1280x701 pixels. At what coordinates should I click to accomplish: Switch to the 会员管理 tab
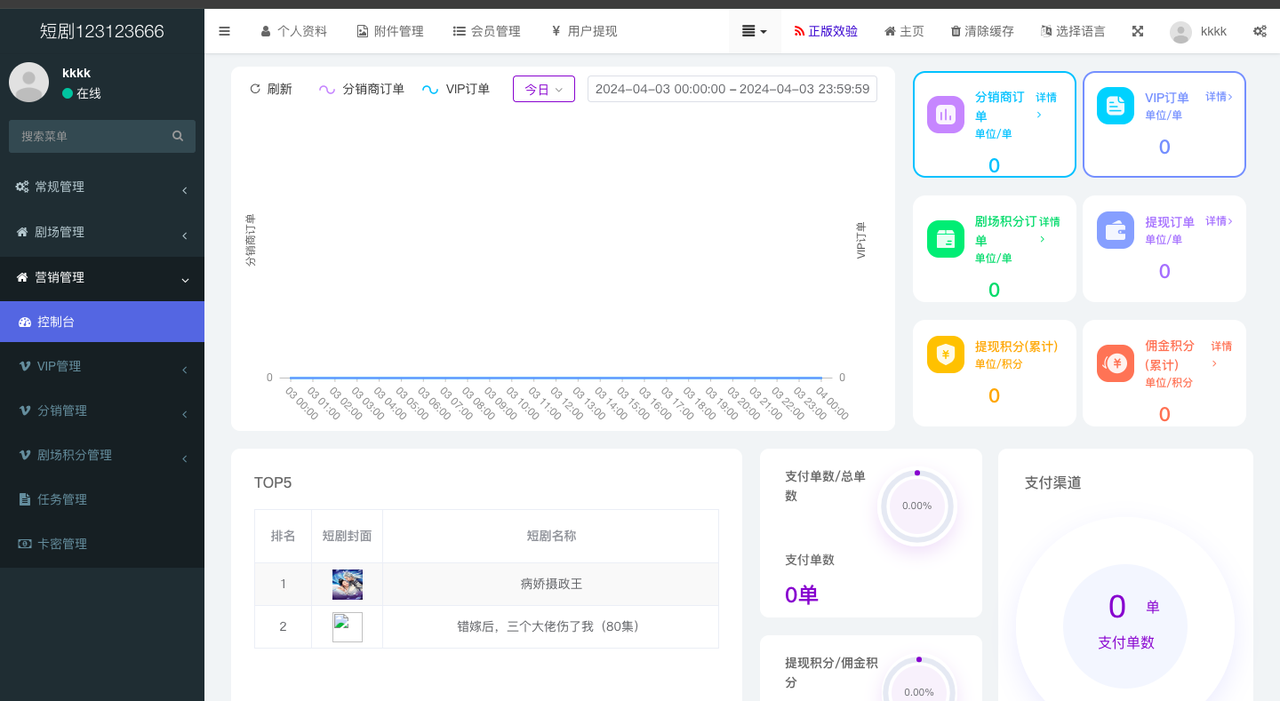pyautogui.click(x=487, y=31)
